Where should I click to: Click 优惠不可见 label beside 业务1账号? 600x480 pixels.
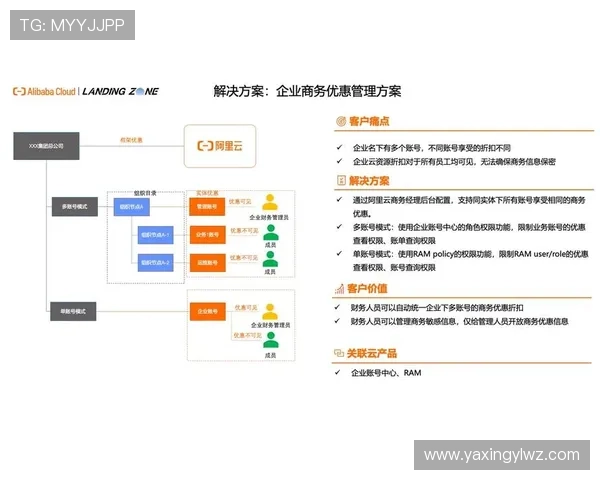pos(244,230)
